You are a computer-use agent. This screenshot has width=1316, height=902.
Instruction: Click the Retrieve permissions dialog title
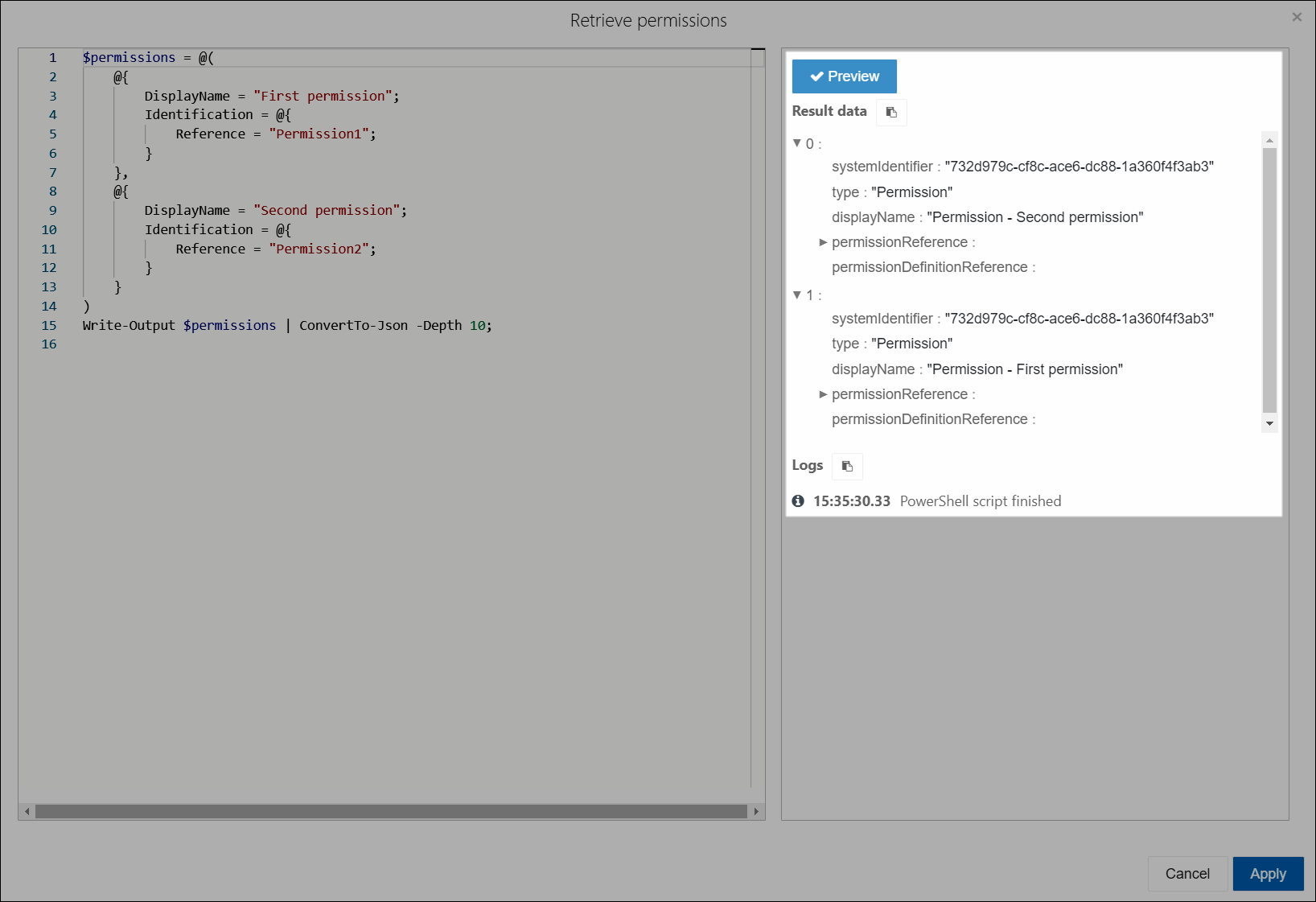(x=648, y=21)
